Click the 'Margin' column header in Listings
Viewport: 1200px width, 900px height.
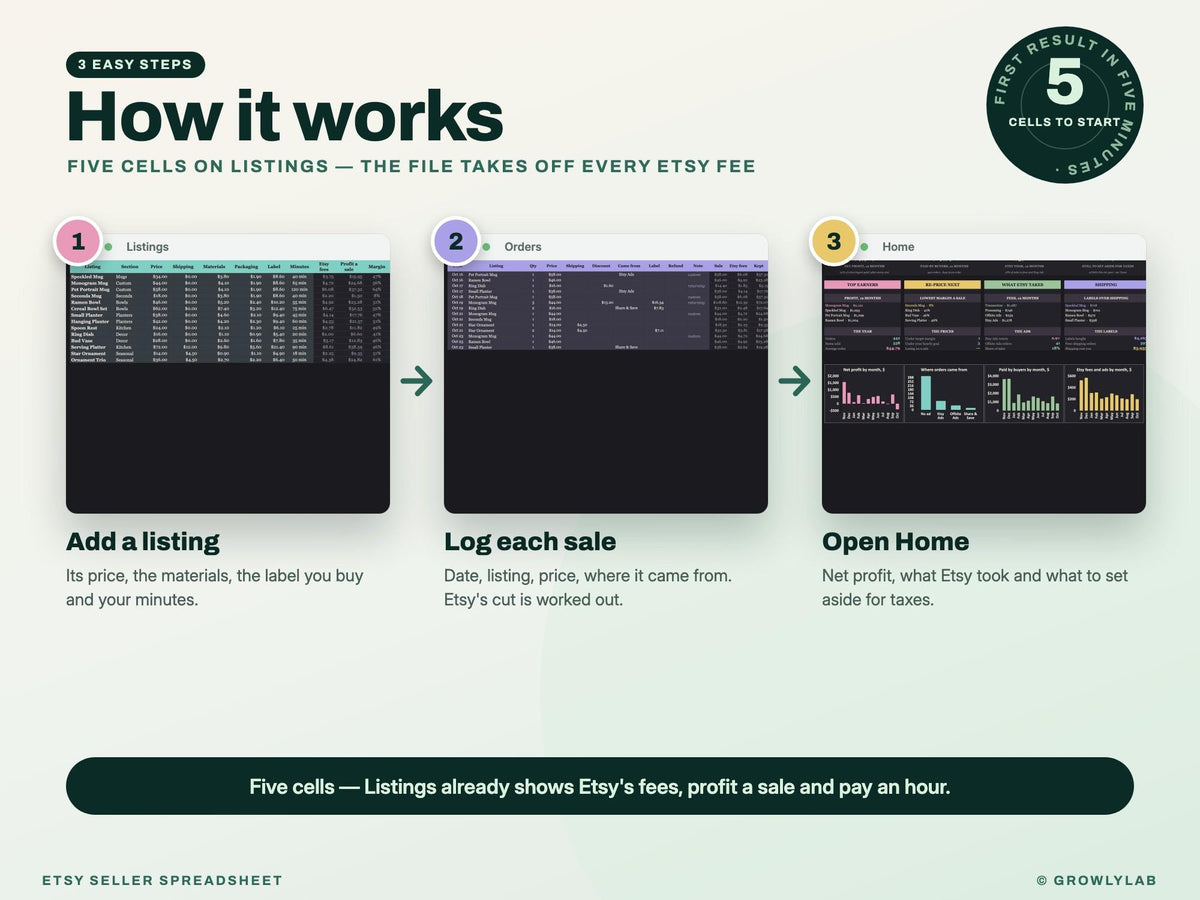click(377, 267)
